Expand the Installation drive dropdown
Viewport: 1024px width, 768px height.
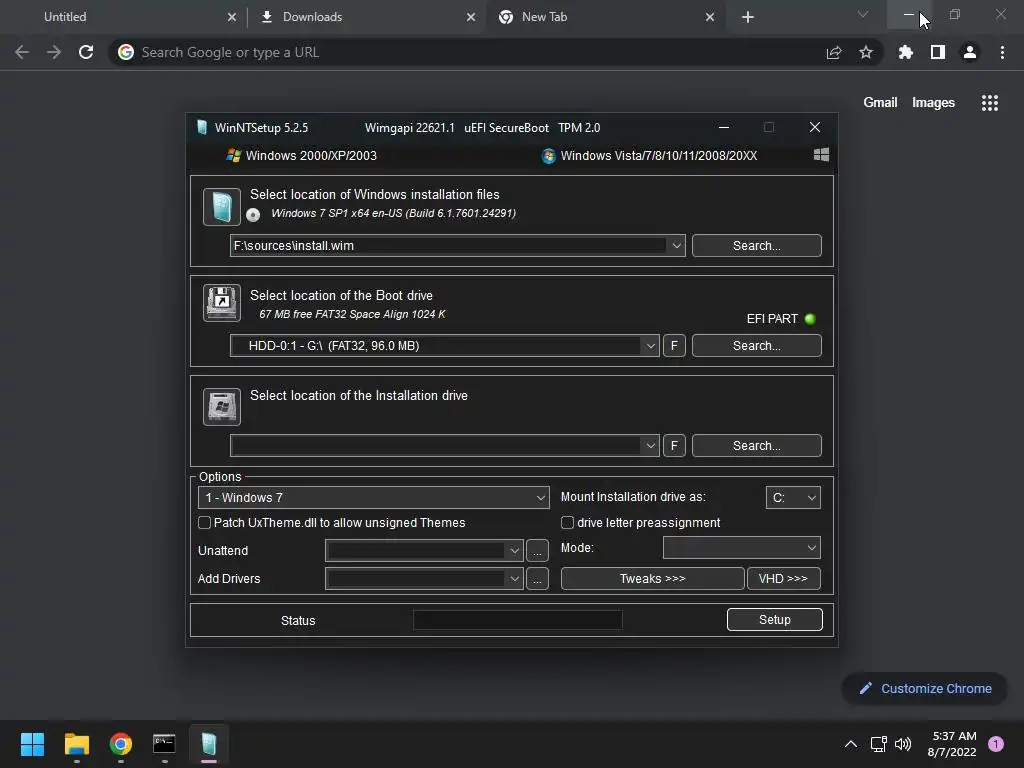[650, 445]
